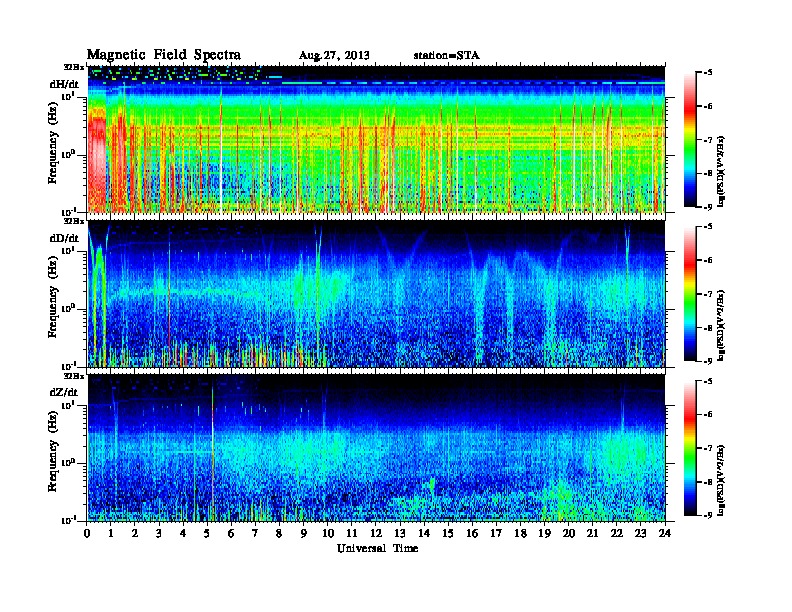Click the log PSD units label beside the dD/dt color bar
Viewport: 792px width, 612px height.
coord(722,326)
